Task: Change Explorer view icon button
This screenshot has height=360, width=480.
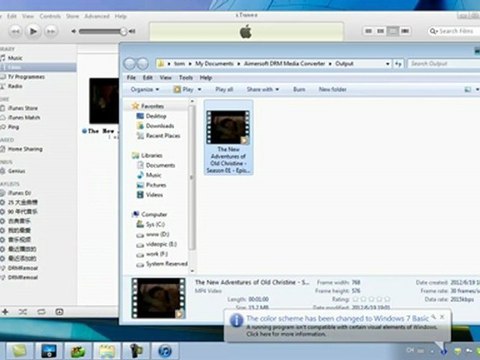Action: click(x=468, y=89)
